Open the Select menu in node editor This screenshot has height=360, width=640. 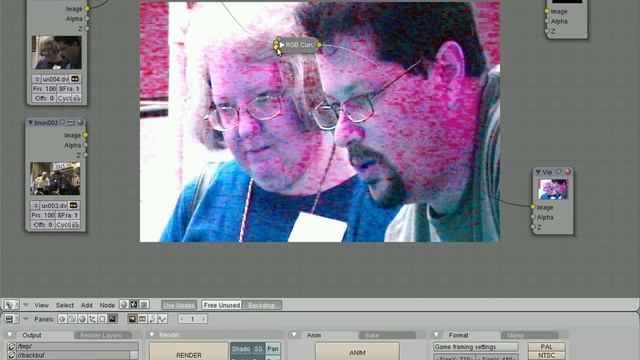click(x=65, y=305)
